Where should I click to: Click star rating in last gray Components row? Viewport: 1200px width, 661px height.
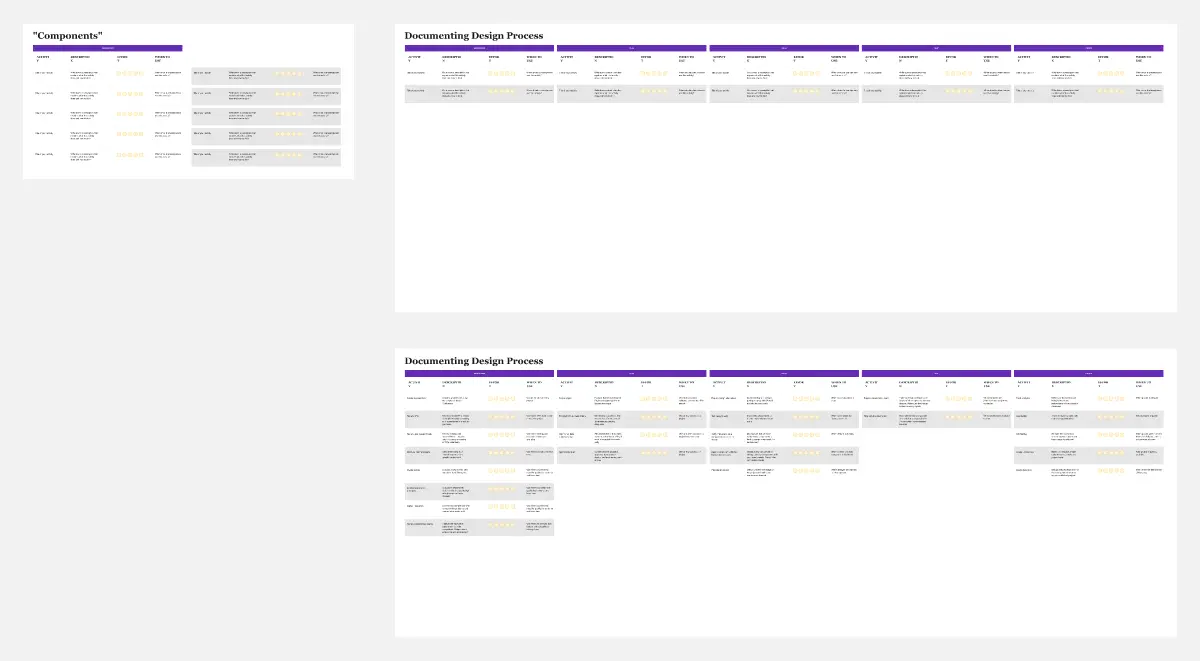289,156
